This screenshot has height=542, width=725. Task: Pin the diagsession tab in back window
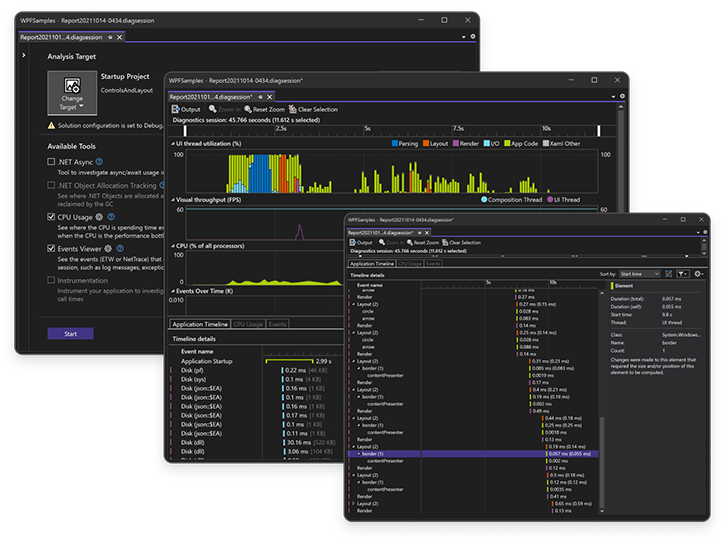click(110, 37)
